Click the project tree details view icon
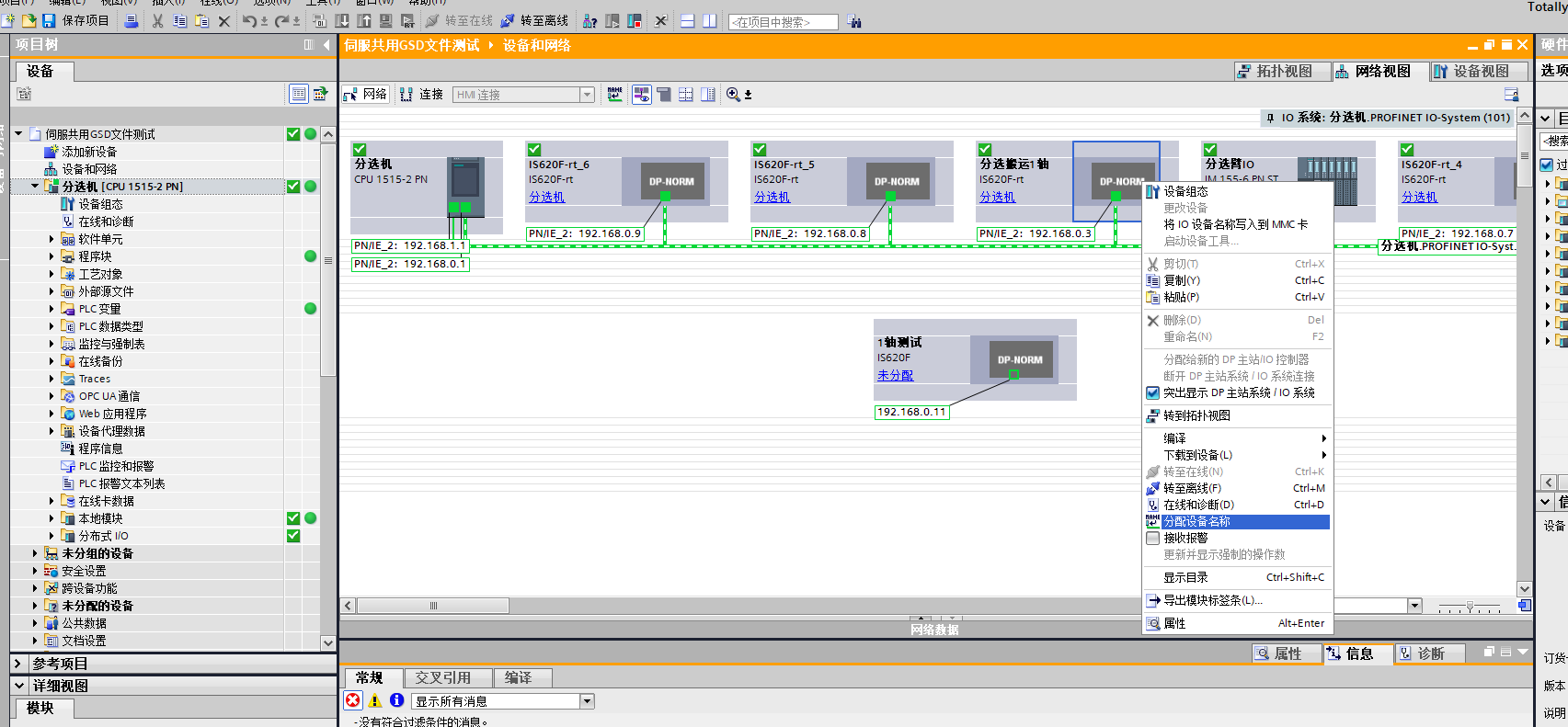The height and width of the screenshot is (727, 1568). click(299, 94)
